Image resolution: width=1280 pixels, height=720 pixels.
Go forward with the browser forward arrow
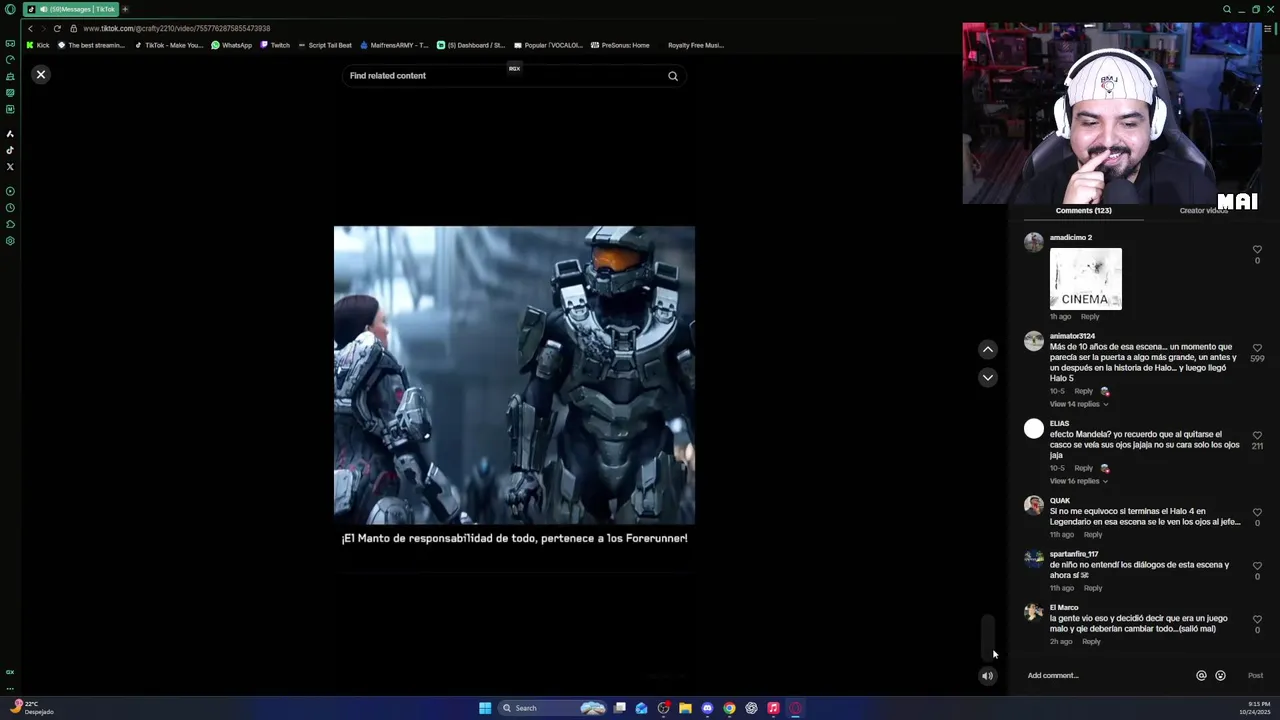point(43,28)
